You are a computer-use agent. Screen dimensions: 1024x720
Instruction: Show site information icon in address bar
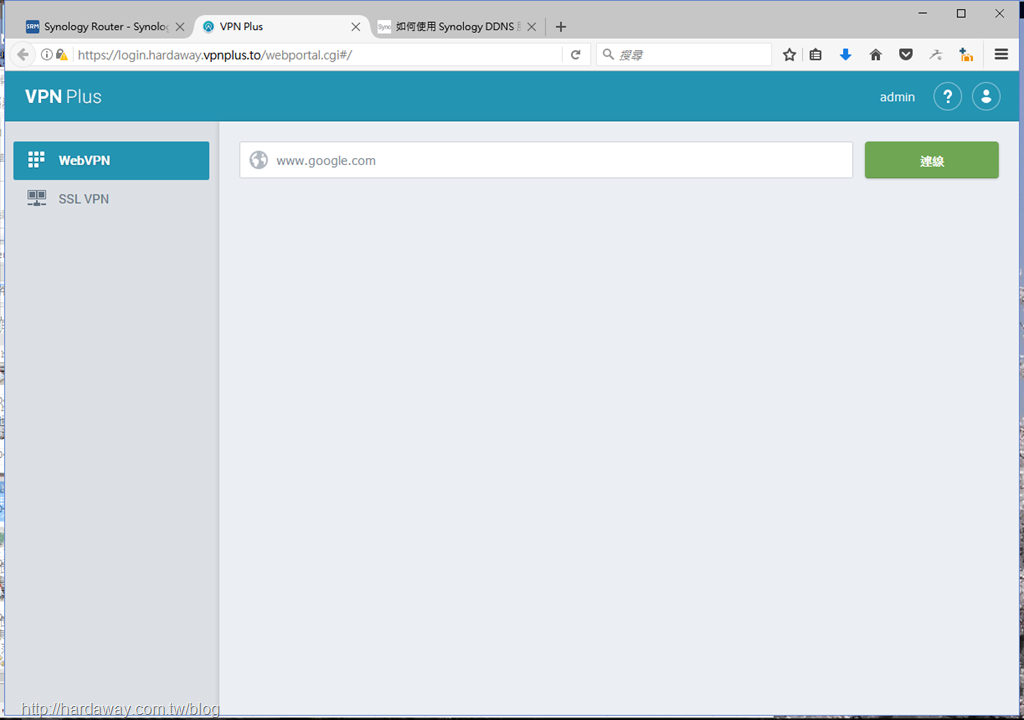pos(47,55)
